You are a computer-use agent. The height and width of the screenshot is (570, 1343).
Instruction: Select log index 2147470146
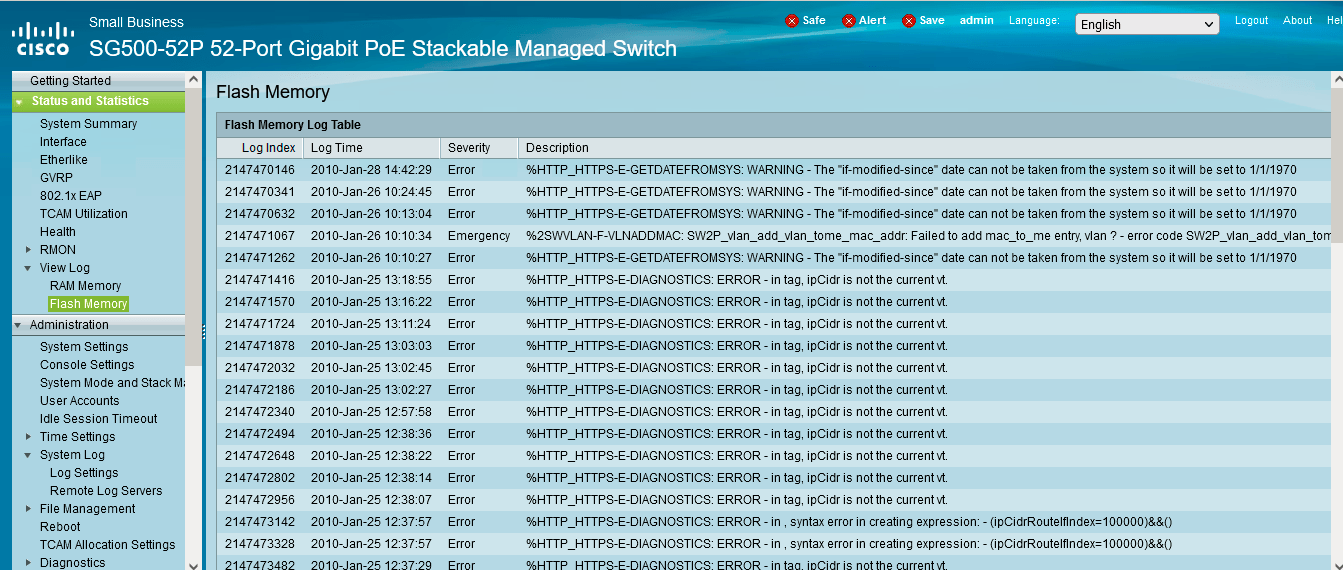pyautogui.click(x=260, y=170)
